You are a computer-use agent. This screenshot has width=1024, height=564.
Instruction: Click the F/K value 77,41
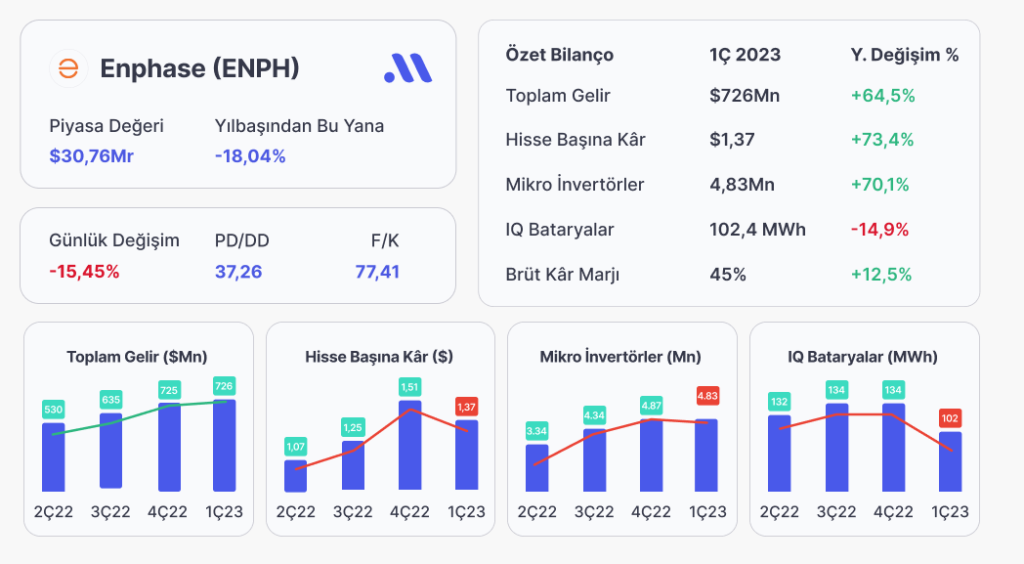tap(377, 272)
